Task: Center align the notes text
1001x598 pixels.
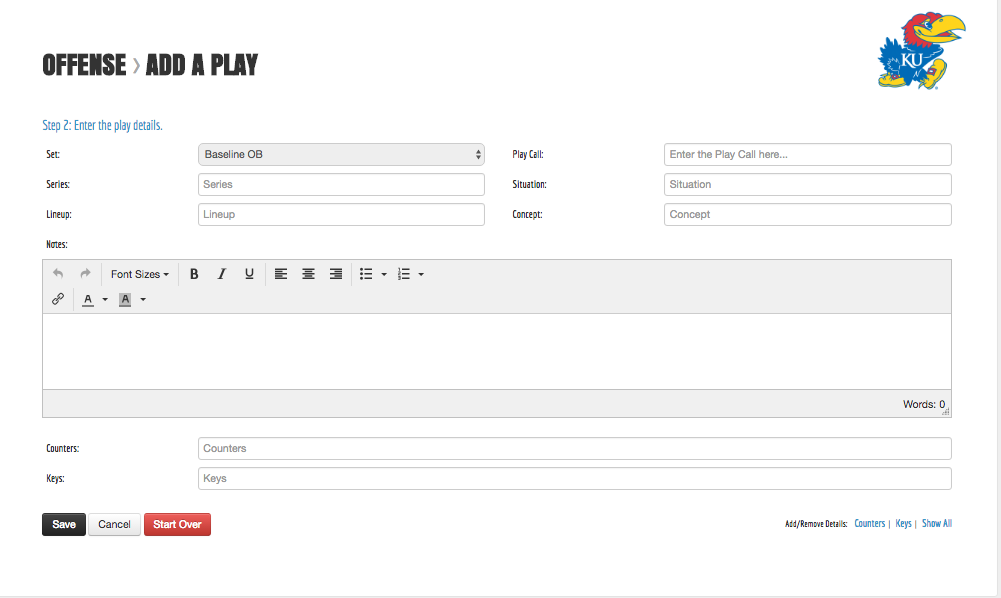Action: click(x=309, y=274)
